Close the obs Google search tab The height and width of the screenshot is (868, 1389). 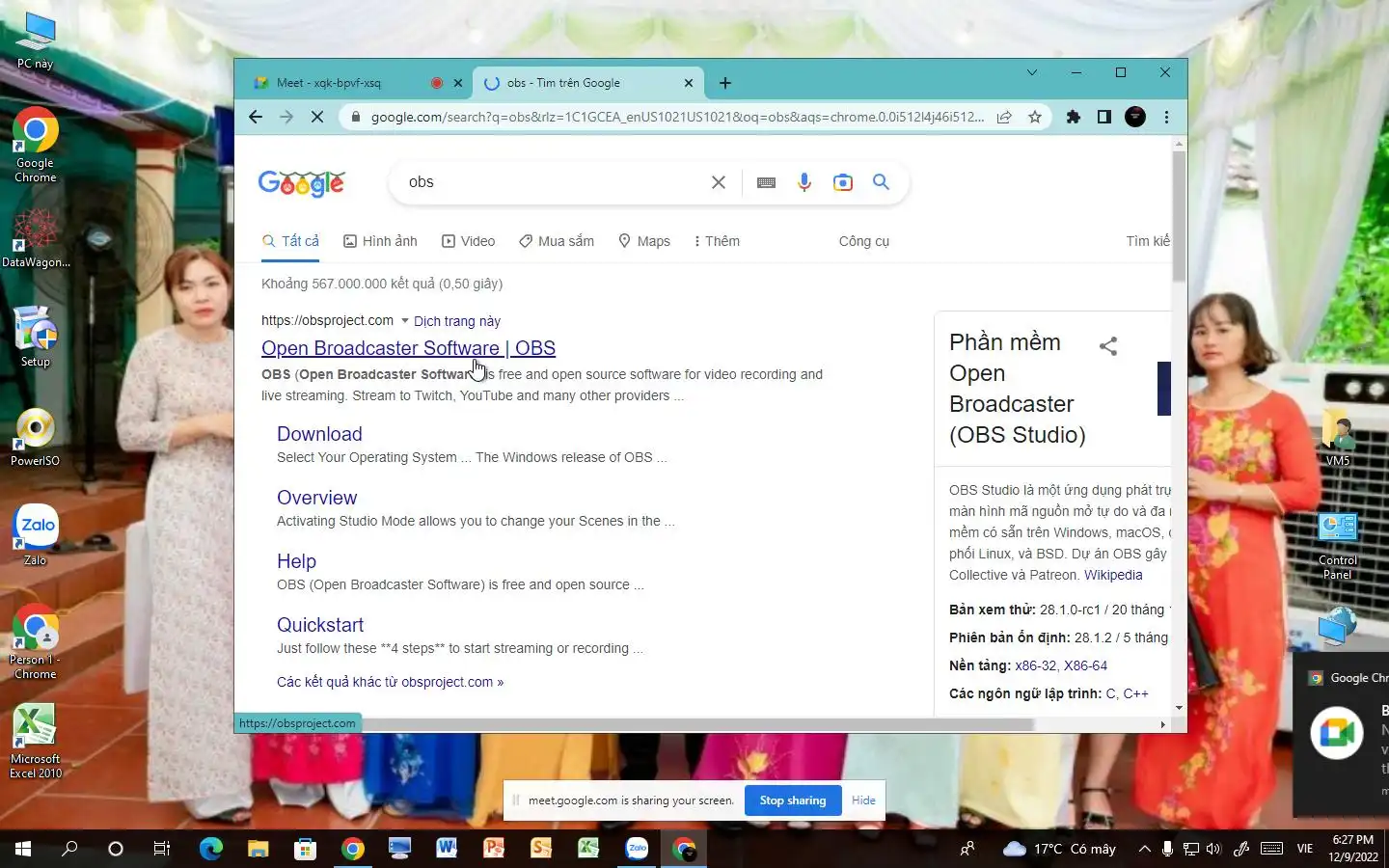(689, 83)
